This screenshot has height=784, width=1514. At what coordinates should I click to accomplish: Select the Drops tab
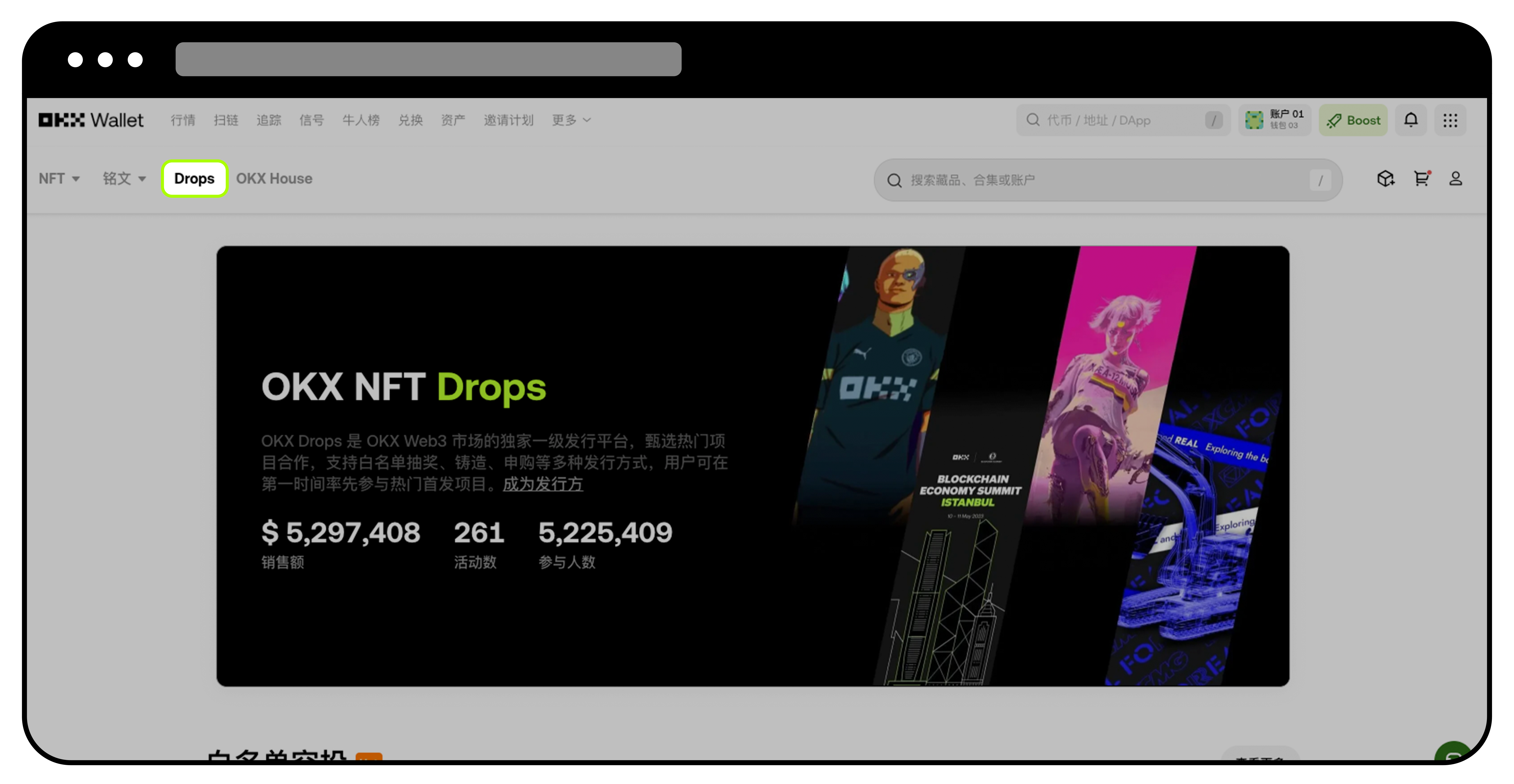click(194, 179)
